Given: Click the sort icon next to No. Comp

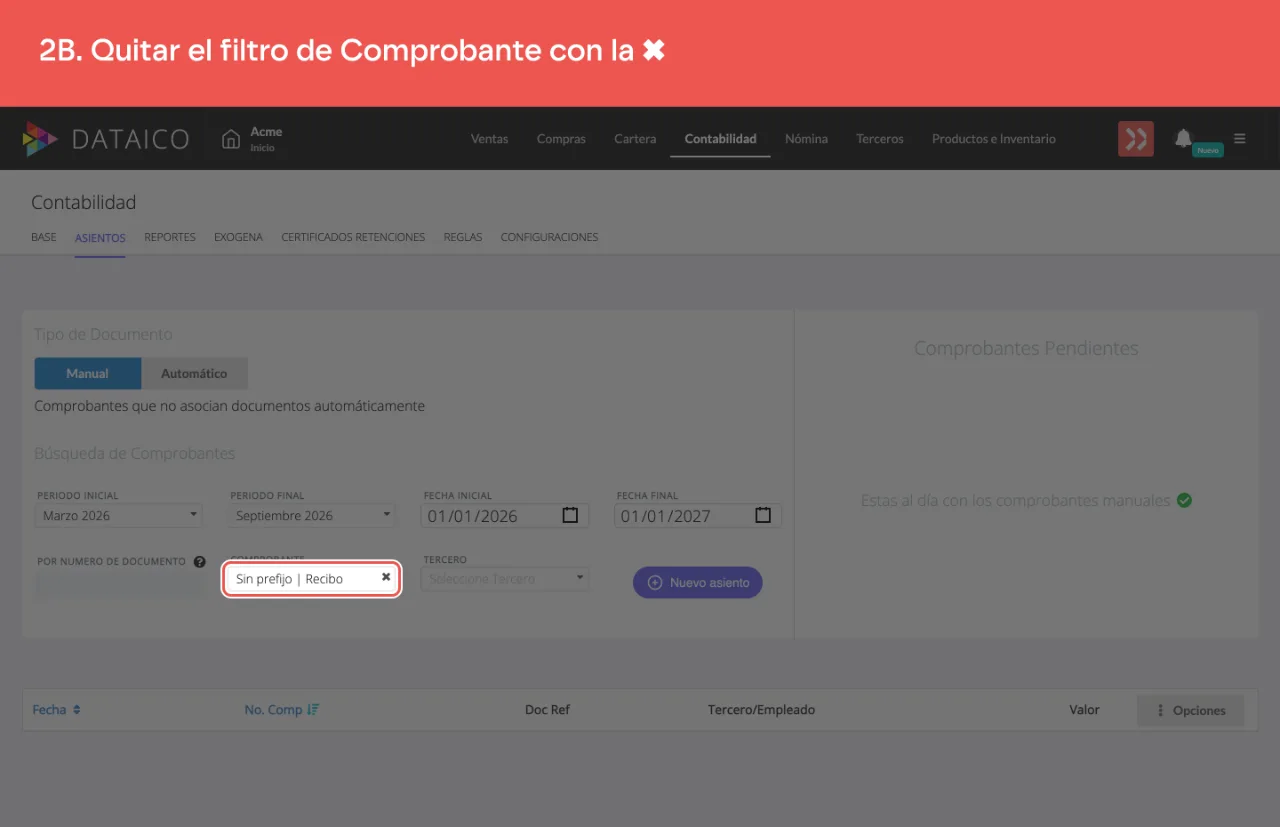Looking at the screenshot, I should 314,710.
